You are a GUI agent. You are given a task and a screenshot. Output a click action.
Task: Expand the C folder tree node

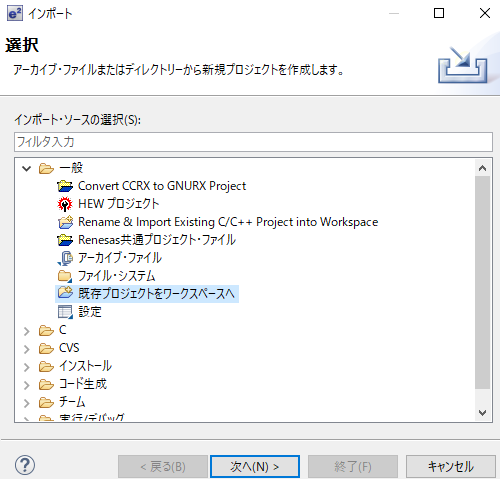(27, 331)
